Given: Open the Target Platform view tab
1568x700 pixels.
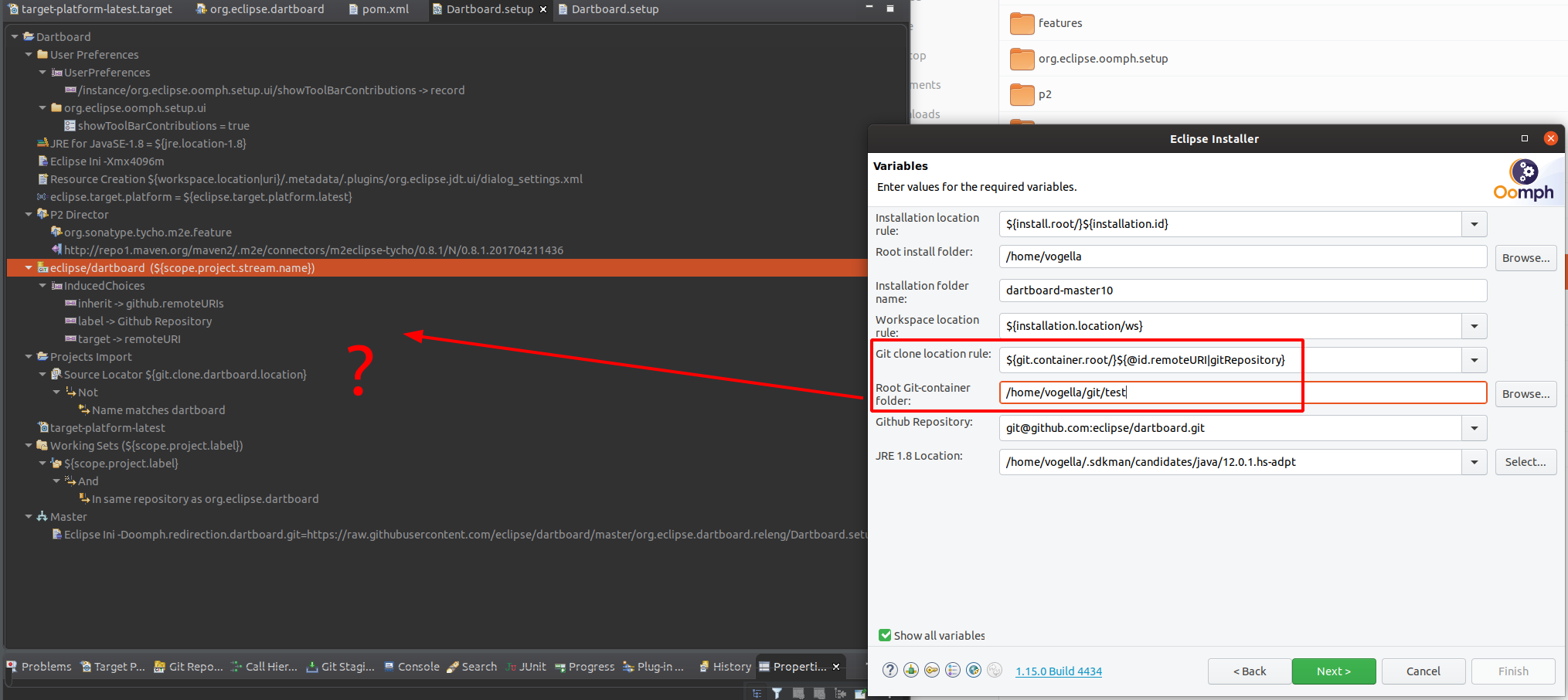Looking at the screenshot, I should point(113,667).
